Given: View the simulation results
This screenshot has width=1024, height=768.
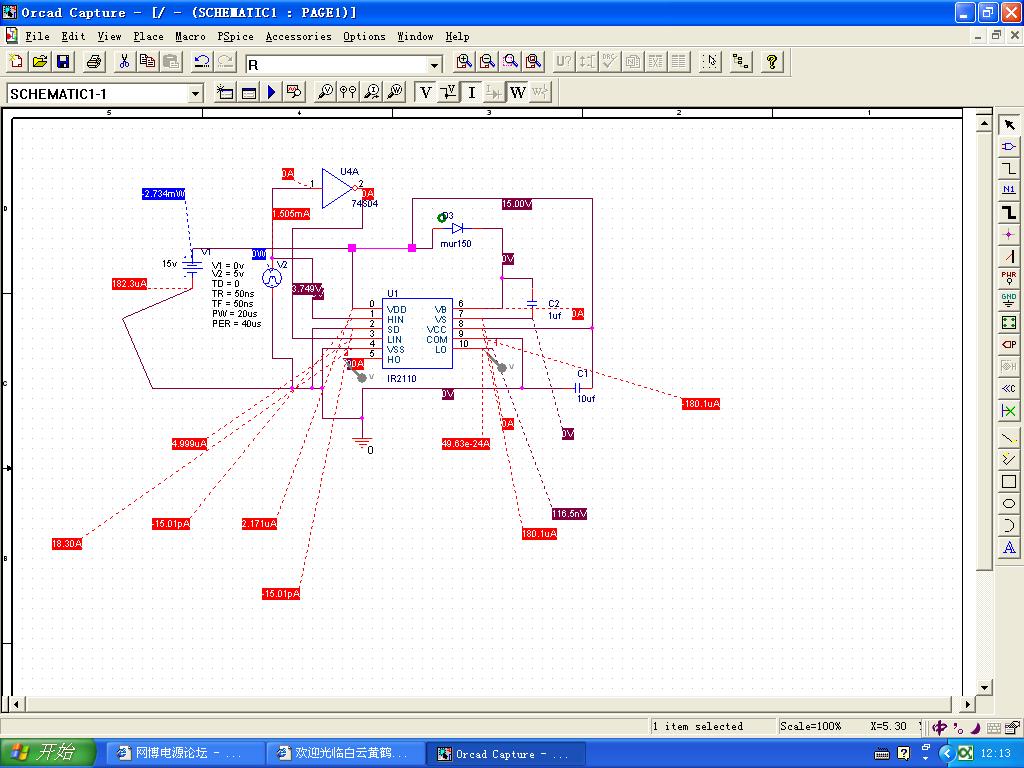Looking at the screenshot, I should pos(295,92).
